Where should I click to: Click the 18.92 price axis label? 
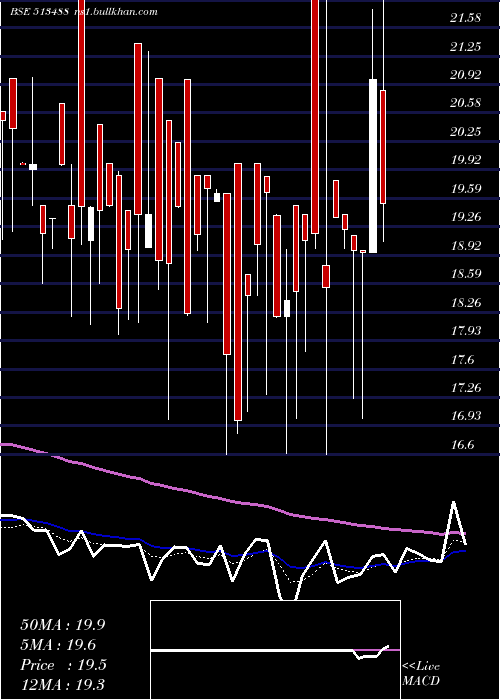coord(466,245)
